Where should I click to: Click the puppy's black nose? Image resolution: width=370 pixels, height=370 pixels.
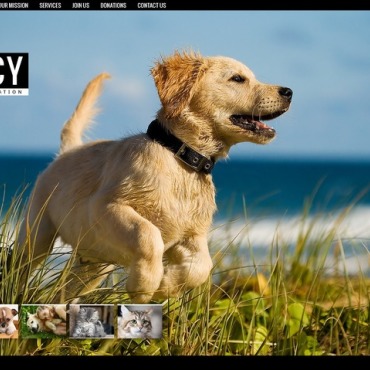tap(286, 93)
